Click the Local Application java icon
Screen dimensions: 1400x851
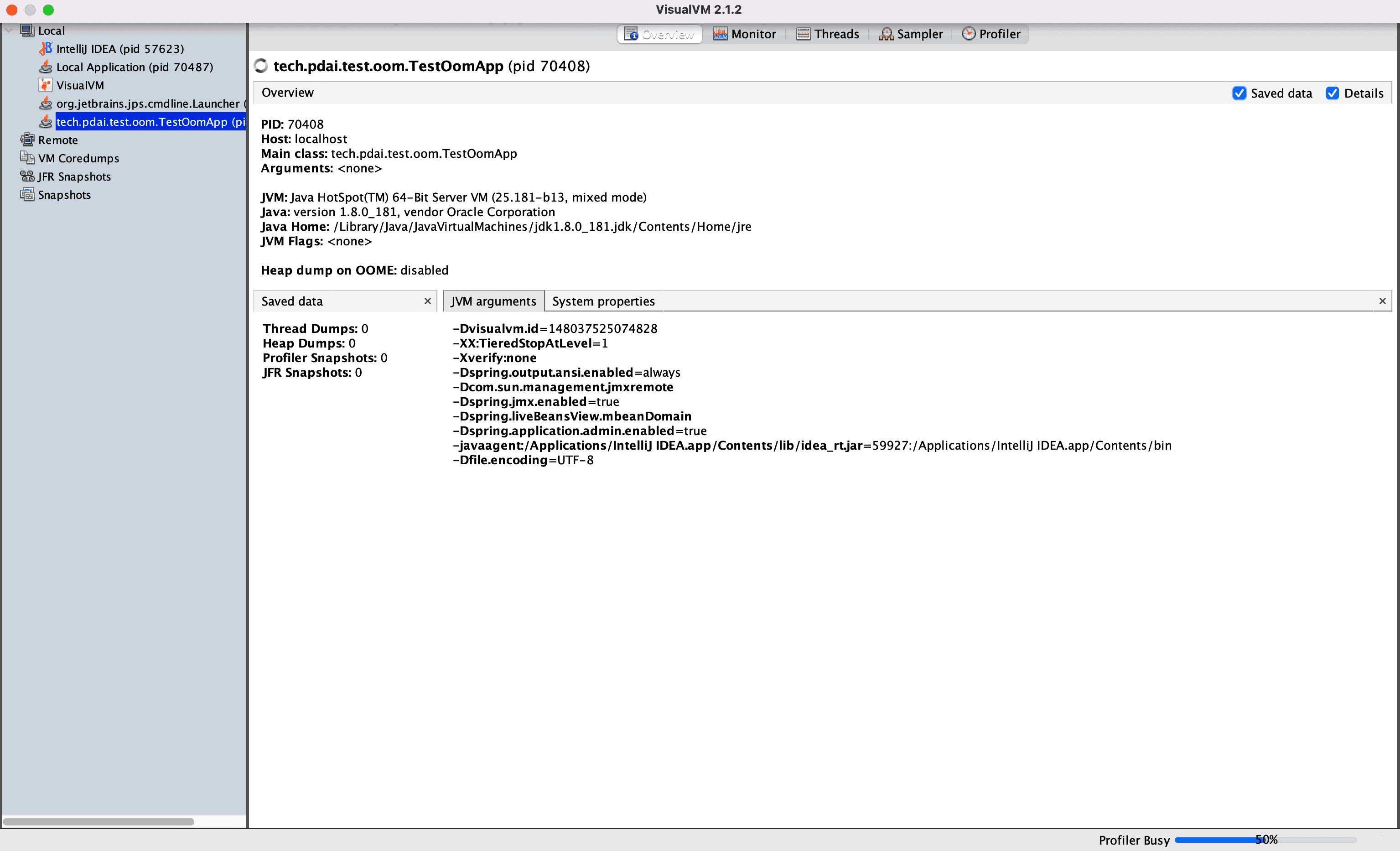[x=46, y=67]
